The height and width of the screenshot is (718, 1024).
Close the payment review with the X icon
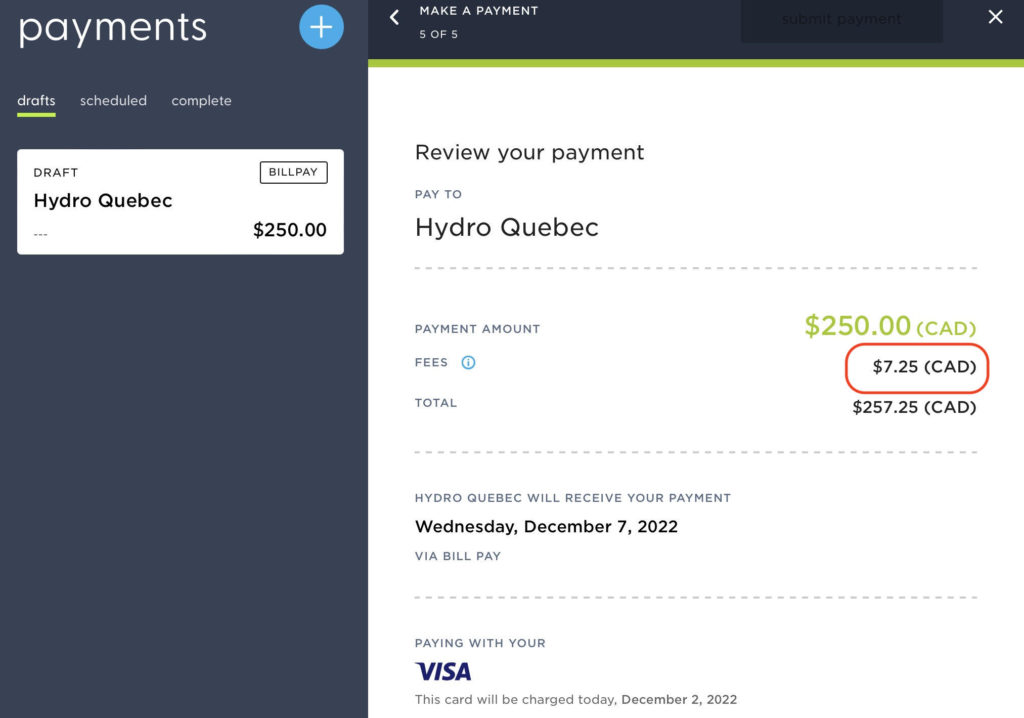(x=995, y=17)
